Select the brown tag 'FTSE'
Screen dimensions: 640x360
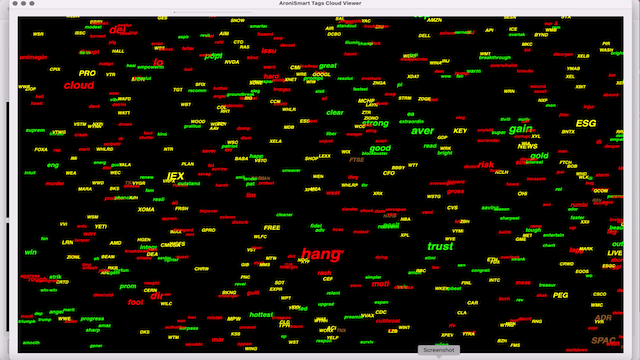click(356, 160)
